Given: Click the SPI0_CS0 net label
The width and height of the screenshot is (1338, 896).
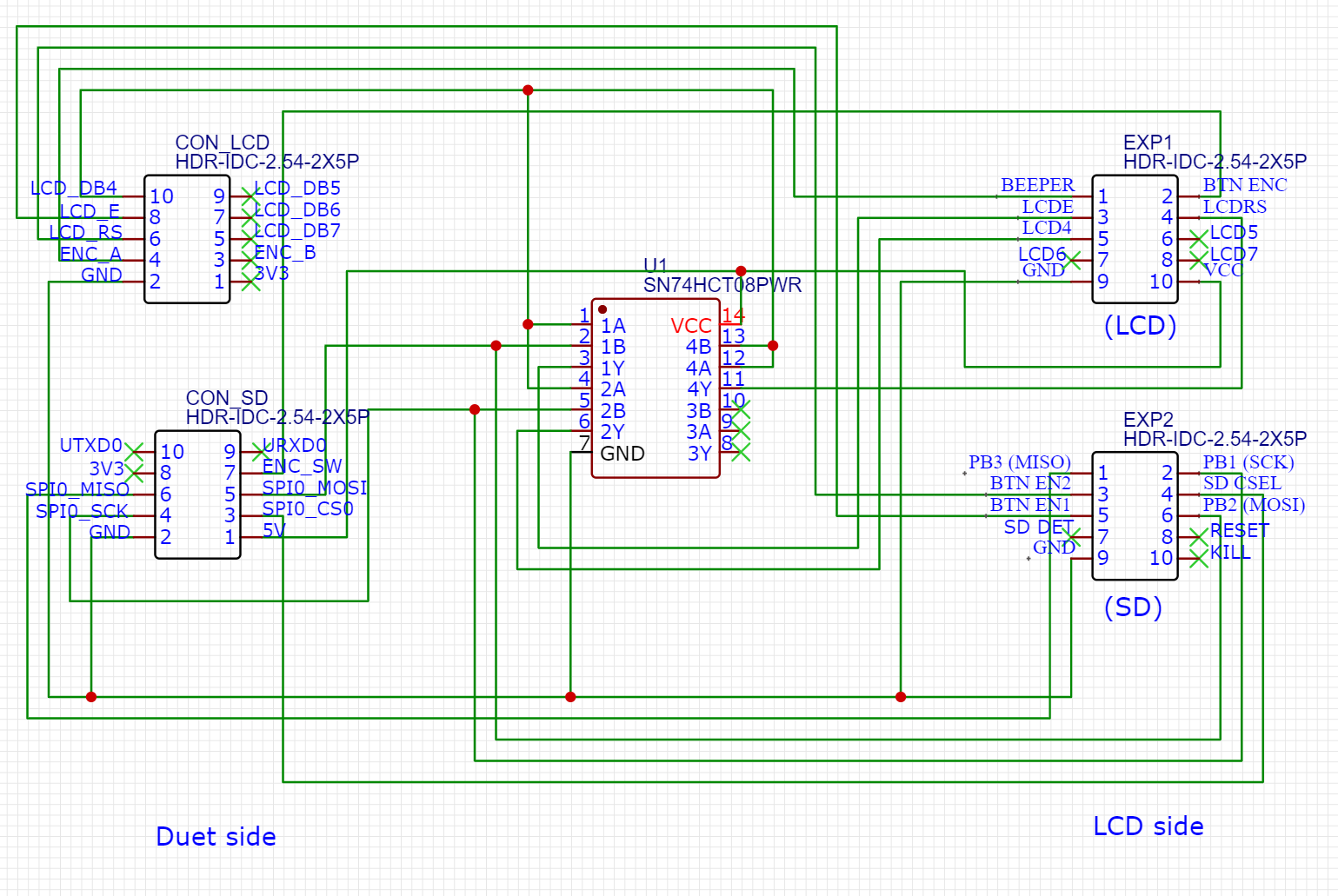Looking at the screenshot, I should pyautogui.click(x=308, y=509).
